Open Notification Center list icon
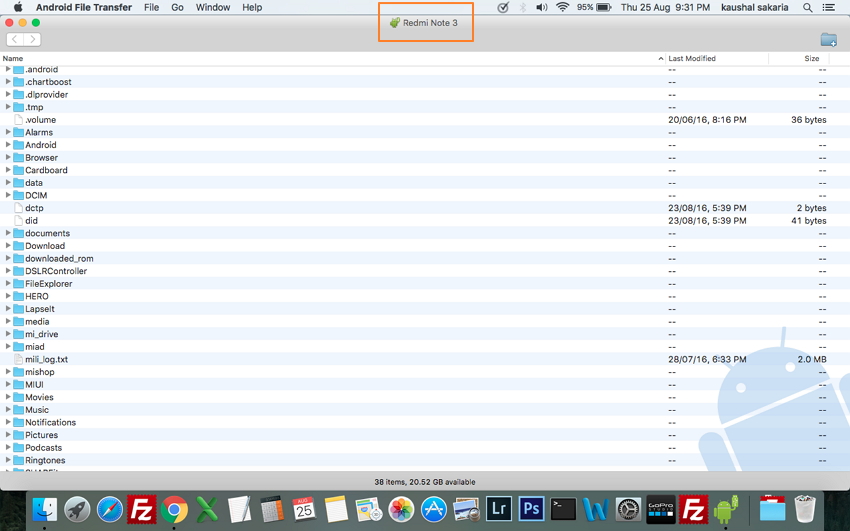The width and height of the screenshot is (850, 531). [828, 8]
